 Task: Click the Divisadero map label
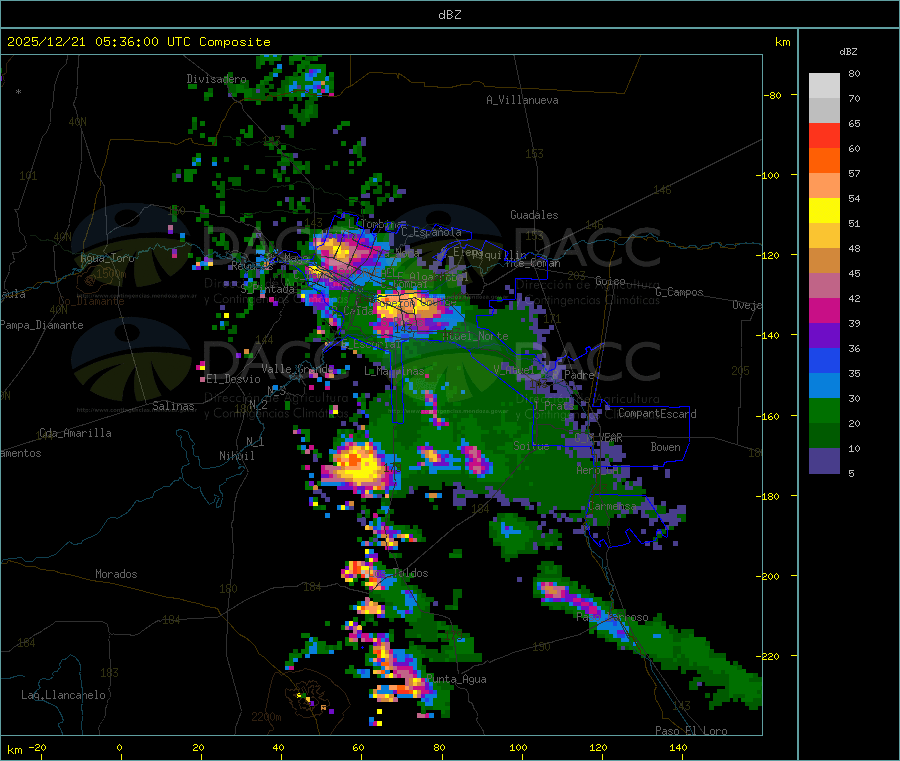(216, 79)
